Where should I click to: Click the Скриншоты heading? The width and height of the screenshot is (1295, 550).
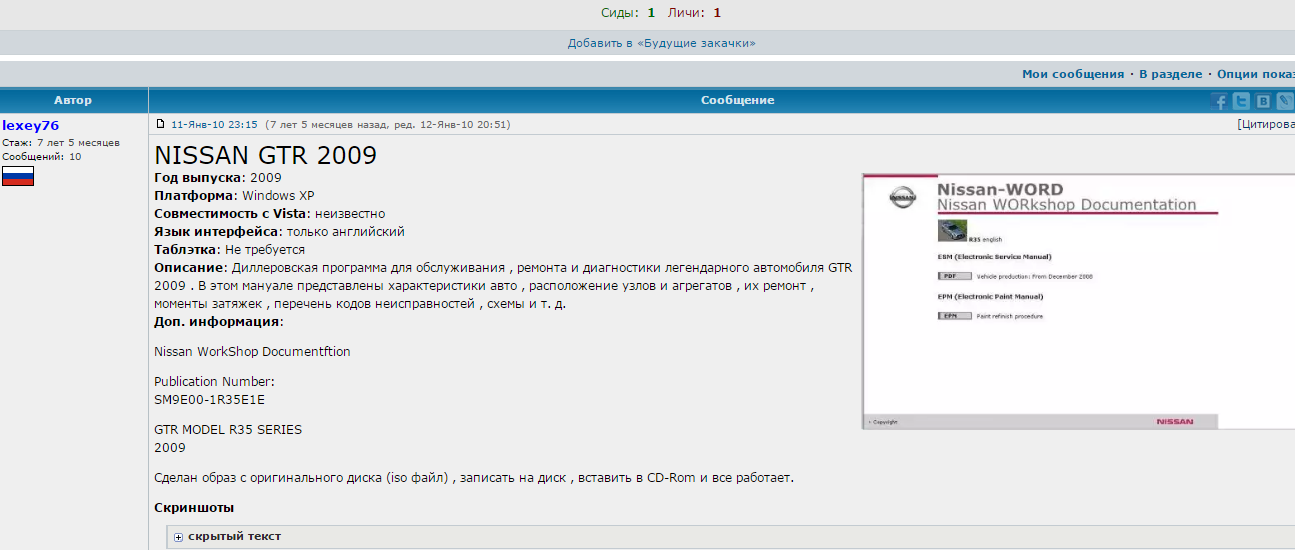[x=194, y=508]
